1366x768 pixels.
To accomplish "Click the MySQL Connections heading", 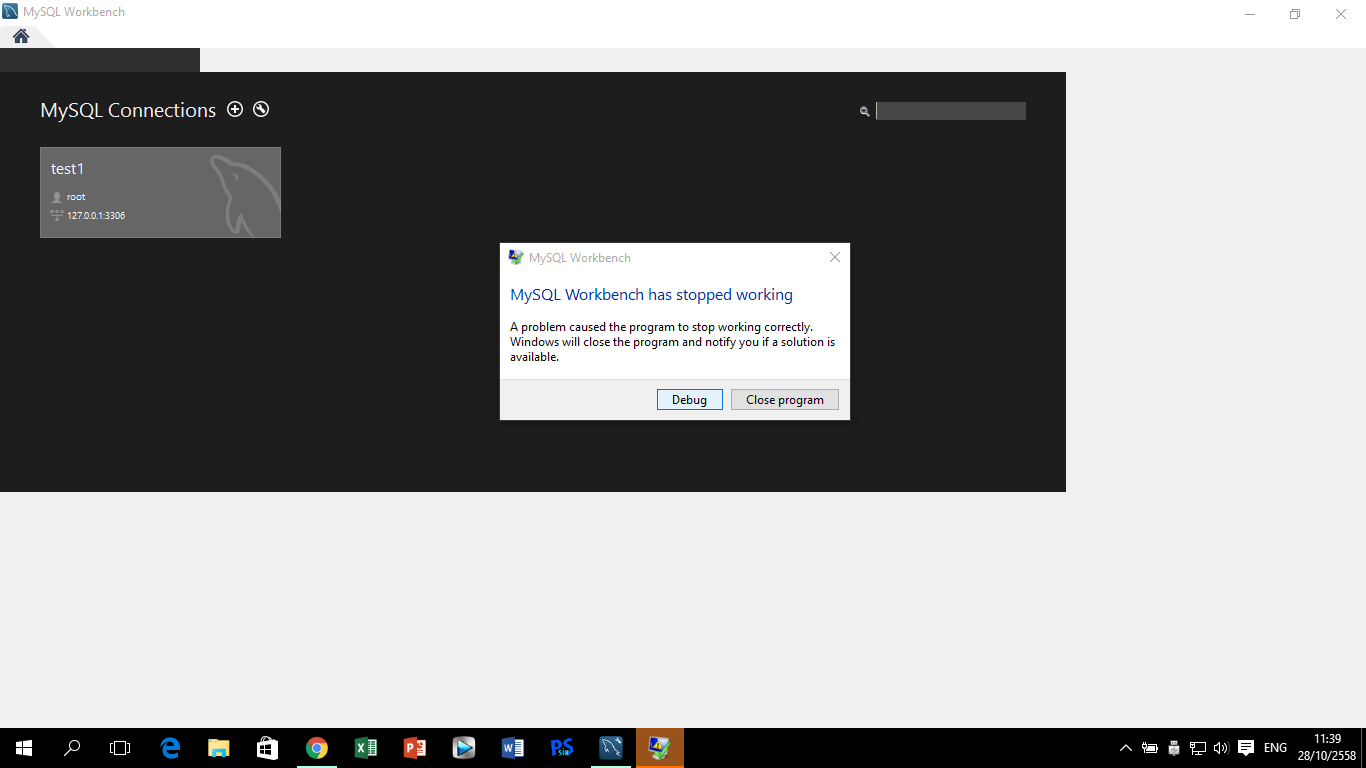I will click(128, 110).
